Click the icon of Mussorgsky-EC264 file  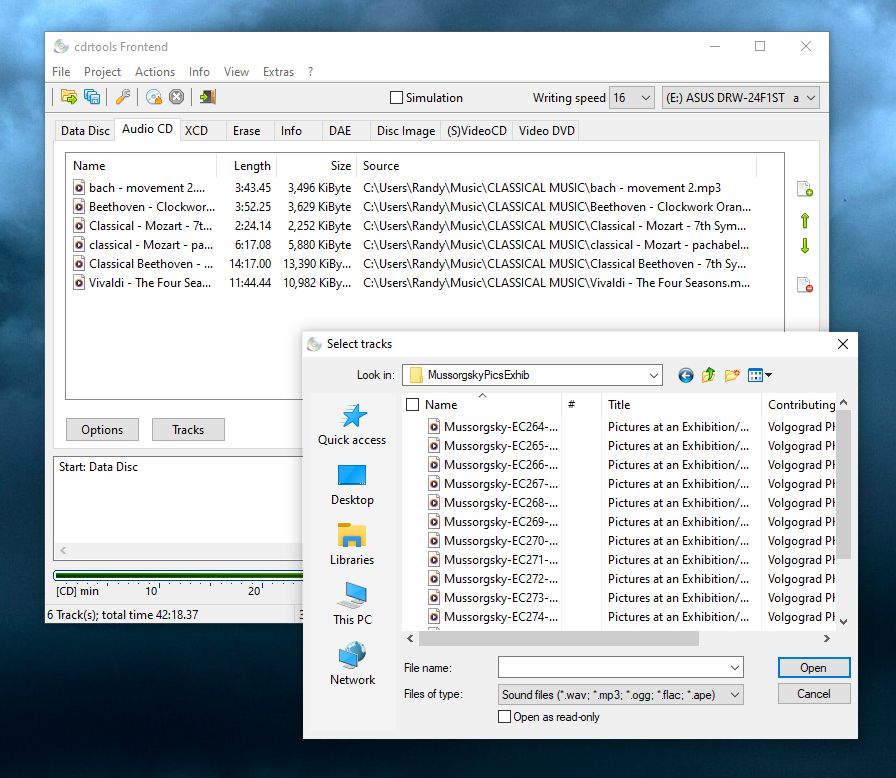[x=434, y=427]
